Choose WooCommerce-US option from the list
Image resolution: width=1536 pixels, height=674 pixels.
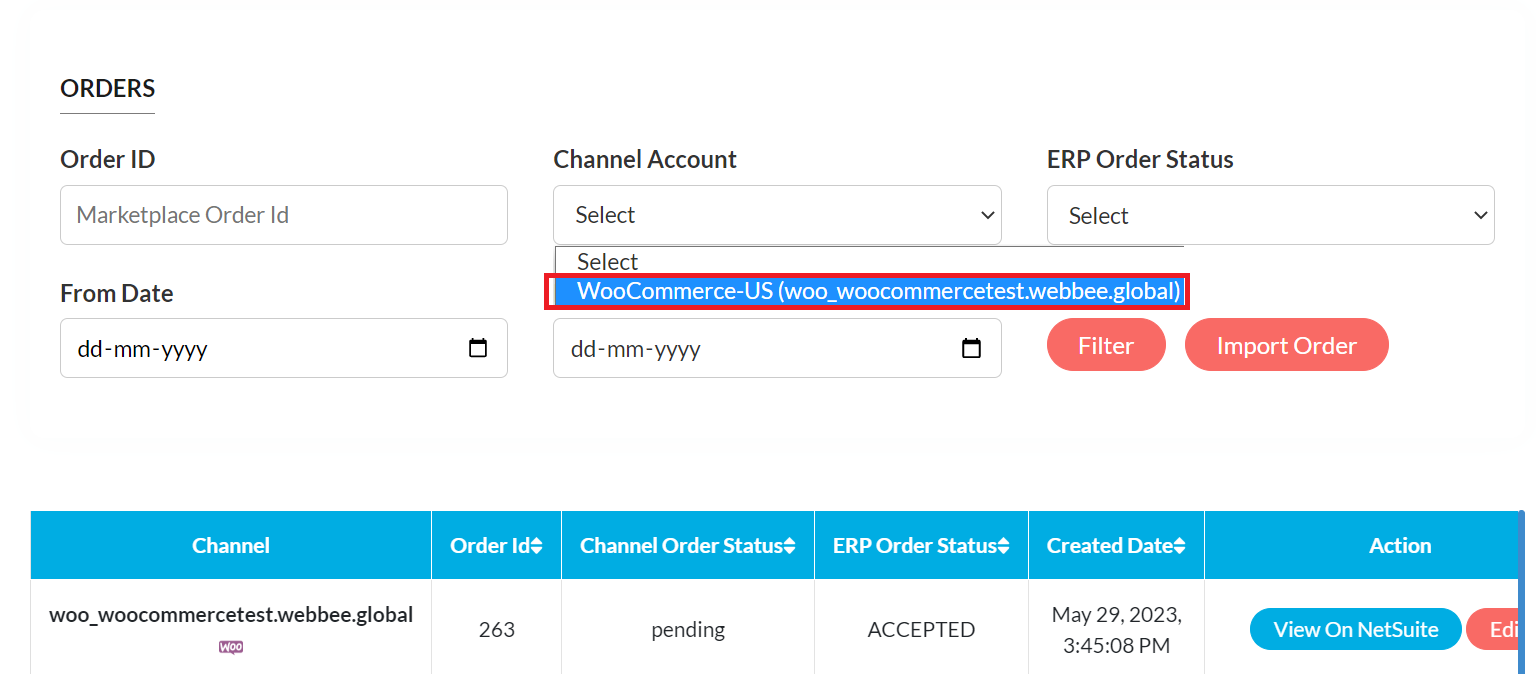(868, 291)
